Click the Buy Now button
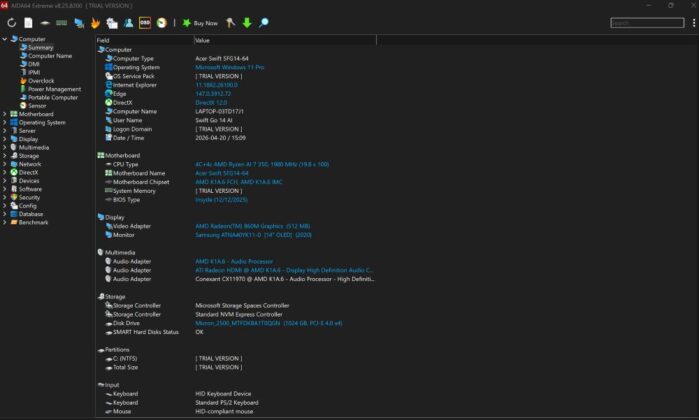This screenshot has height=420, width=699. (x=200, y=23)
